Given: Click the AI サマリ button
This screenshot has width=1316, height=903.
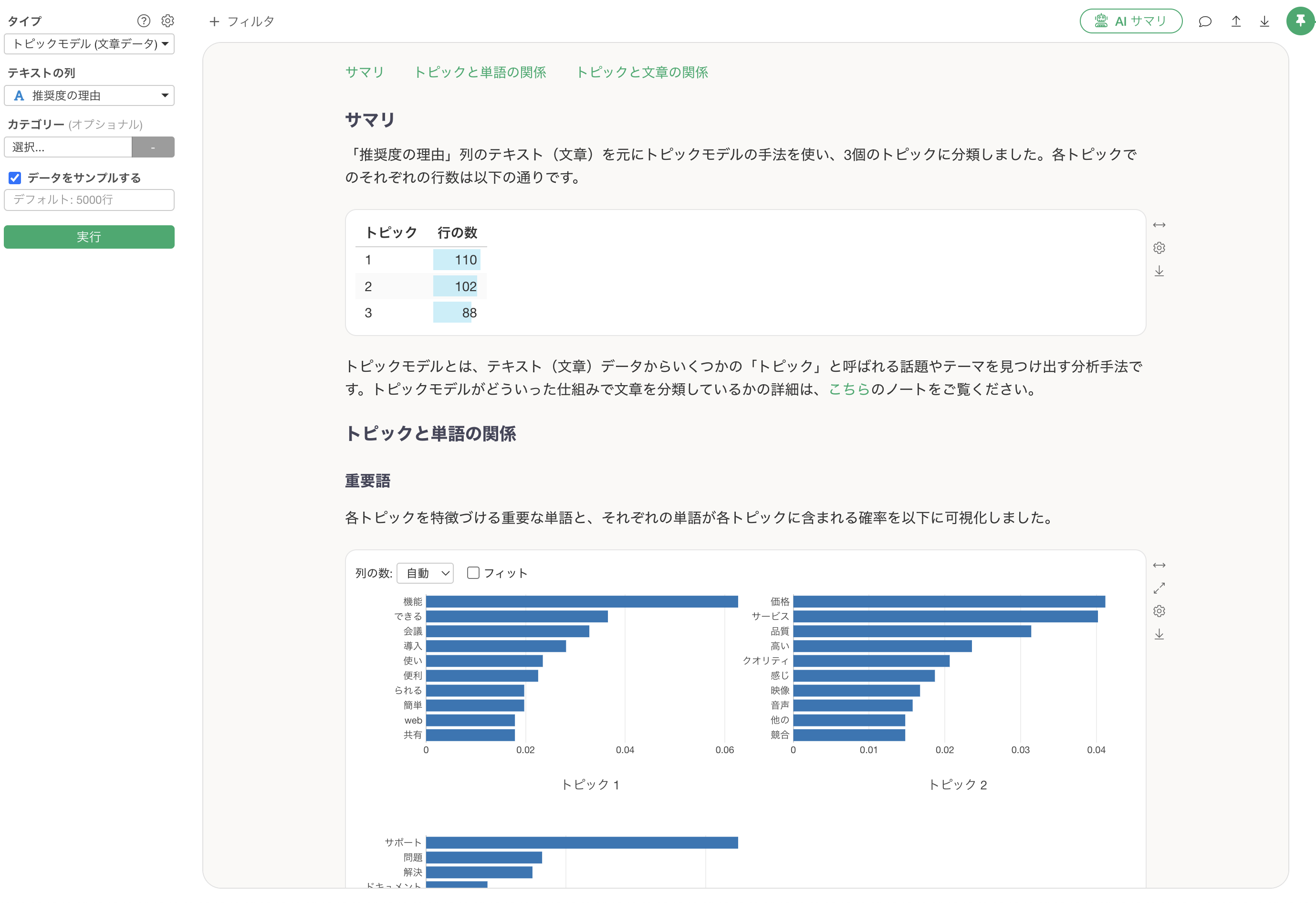Looking at the screenshot, I should click(1131, 21).
